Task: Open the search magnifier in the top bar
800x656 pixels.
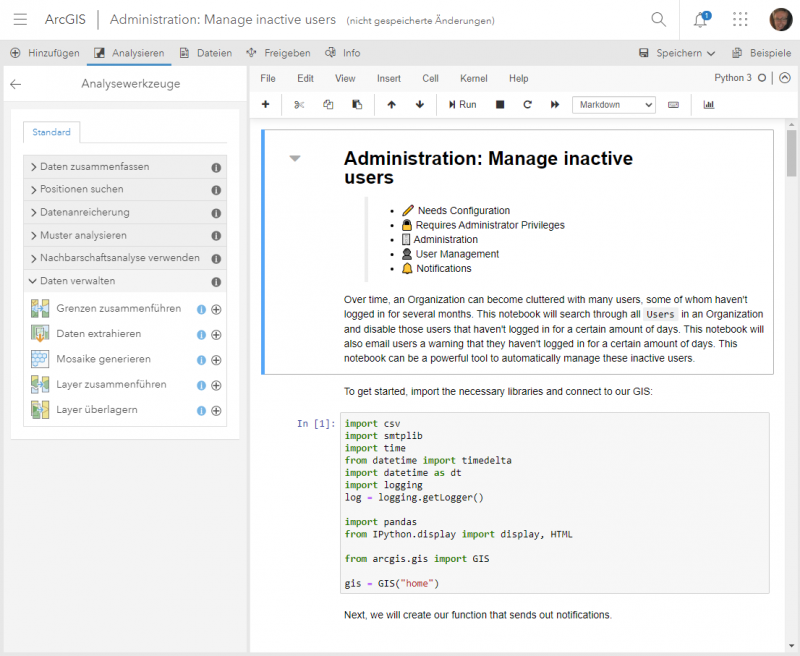Action: coord(658,19)
